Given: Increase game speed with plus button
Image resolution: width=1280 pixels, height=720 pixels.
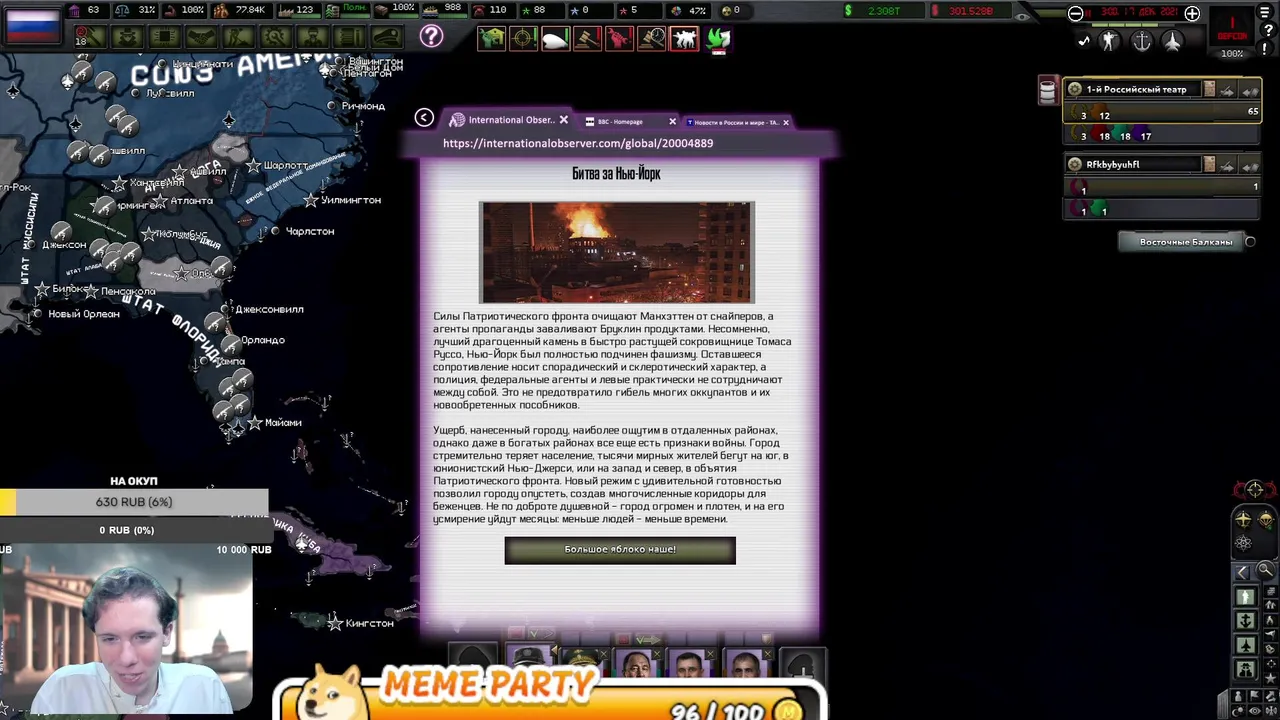Looking at the screenshot, I should (x=1192, y=14).
